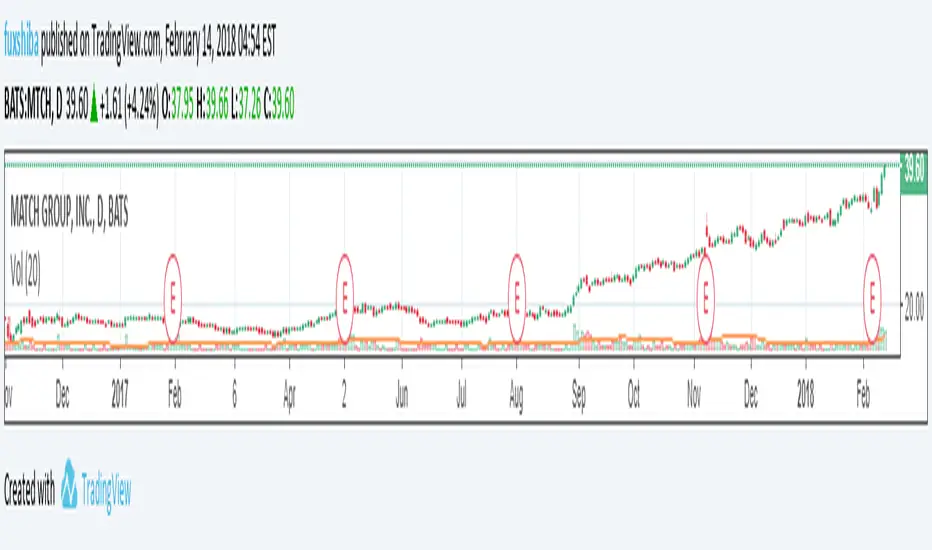Select the Vol (20) indicator legend
Viewport: 932px width, 550px height.
[25, 273]
